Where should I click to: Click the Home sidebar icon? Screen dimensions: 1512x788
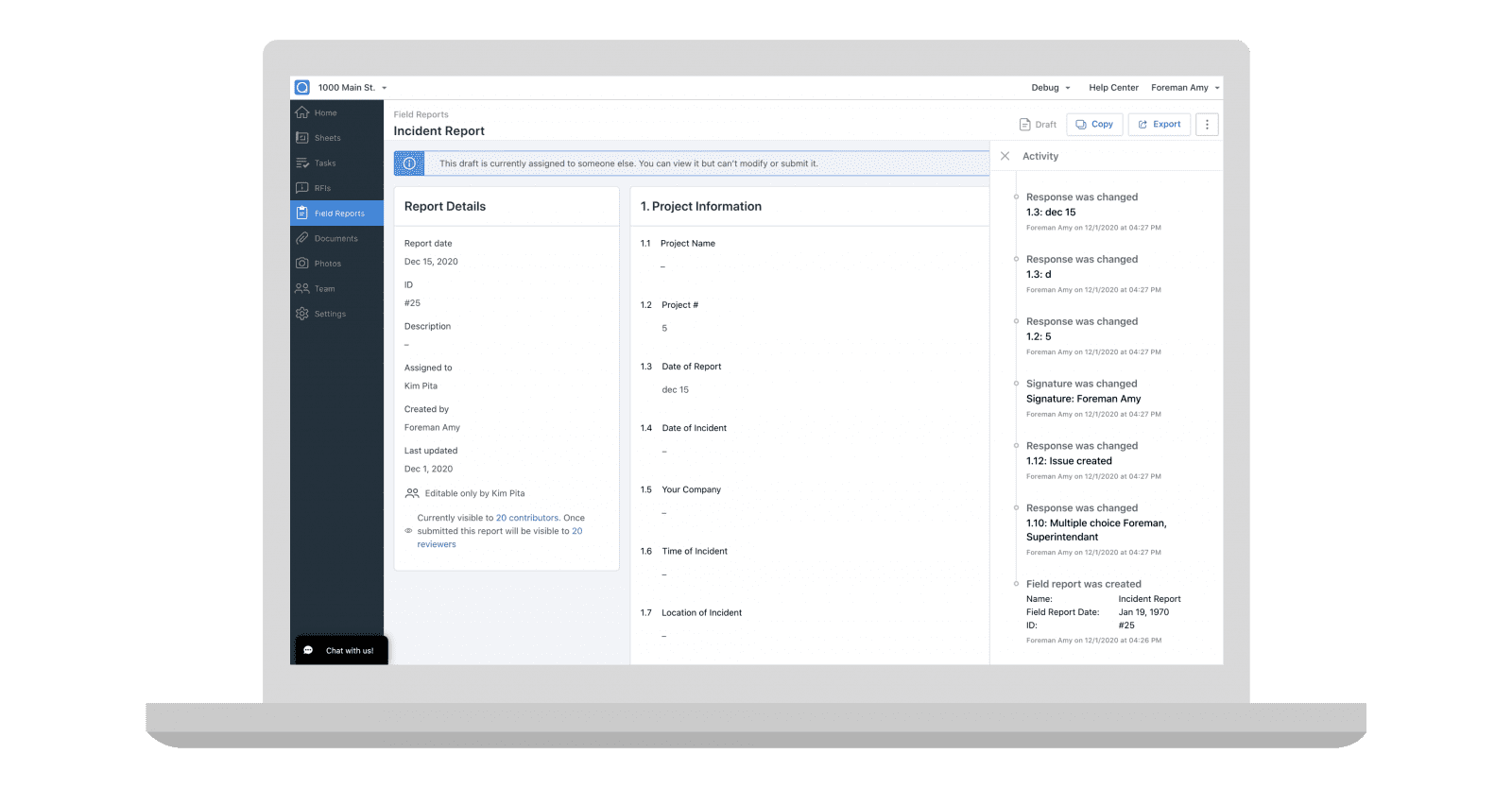302,112
